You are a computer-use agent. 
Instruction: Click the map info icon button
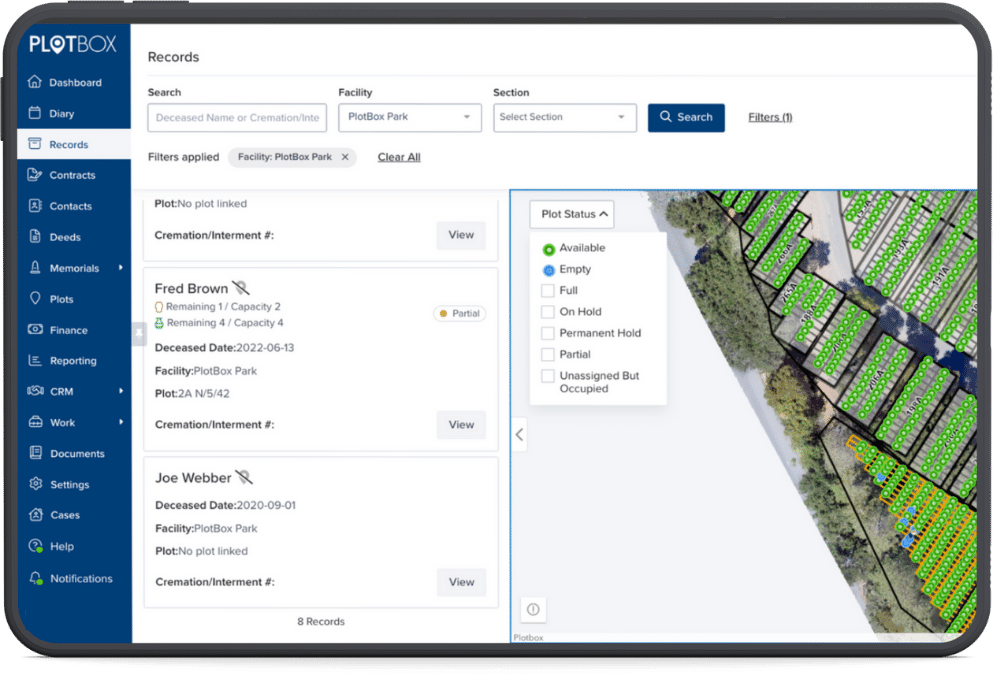click(533, 609)
